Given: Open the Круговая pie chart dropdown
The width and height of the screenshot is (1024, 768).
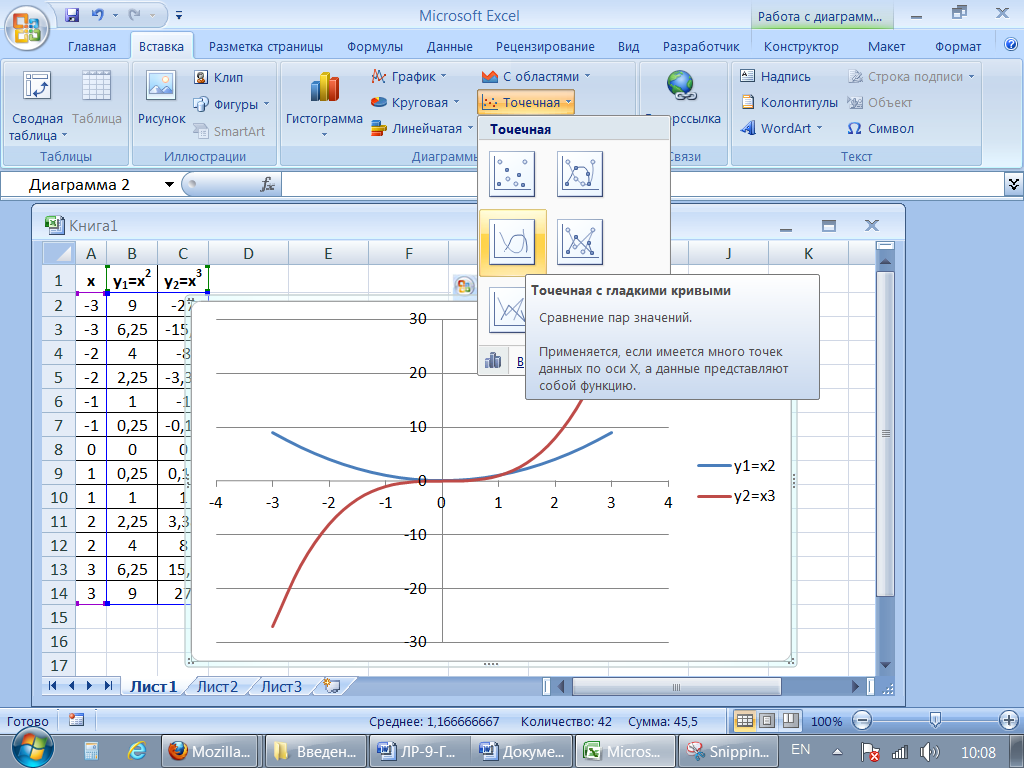Looking at the screenshot, I should pos(415,103).
